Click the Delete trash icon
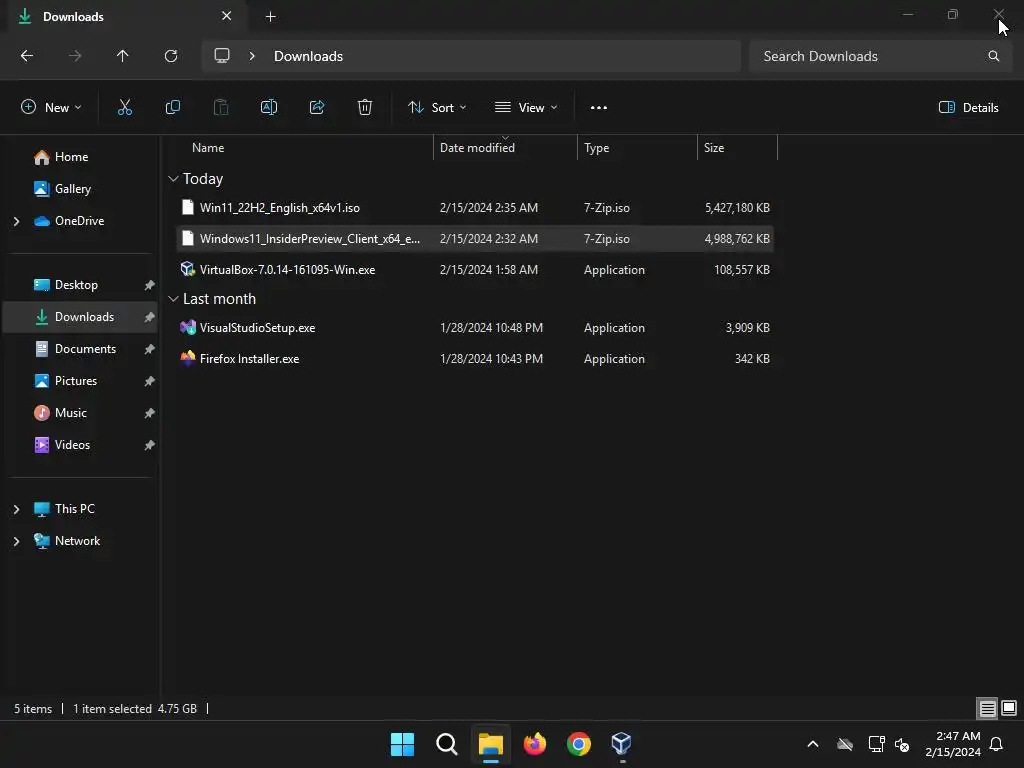The image size is (1024, 768). [365, 108]
